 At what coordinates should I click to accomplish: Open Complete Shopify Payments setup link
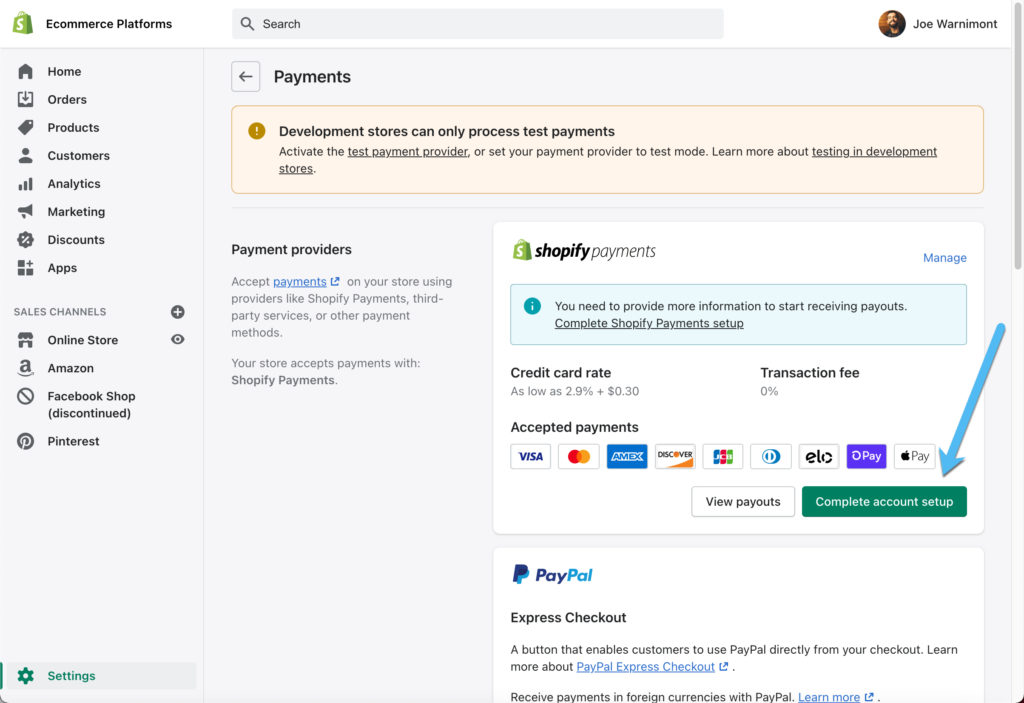pyautogui.click(x=648, y=323)
